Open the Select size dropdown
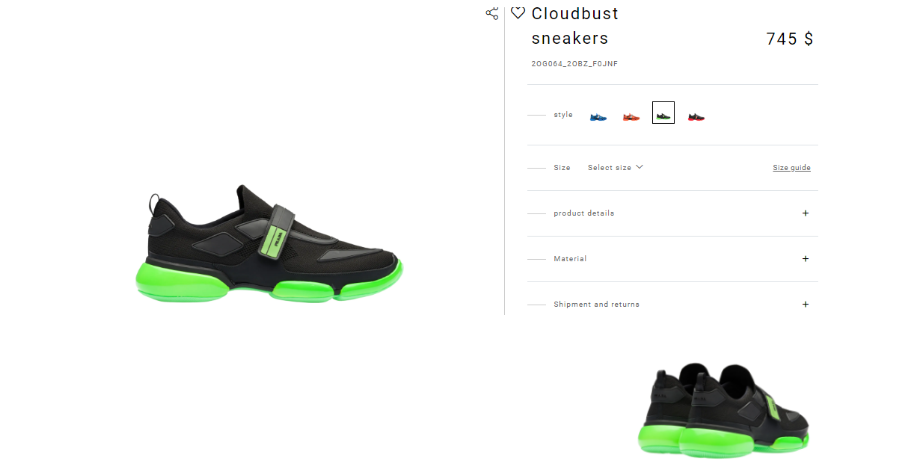The width and height of the screenshot is (922, 469). 615,168
